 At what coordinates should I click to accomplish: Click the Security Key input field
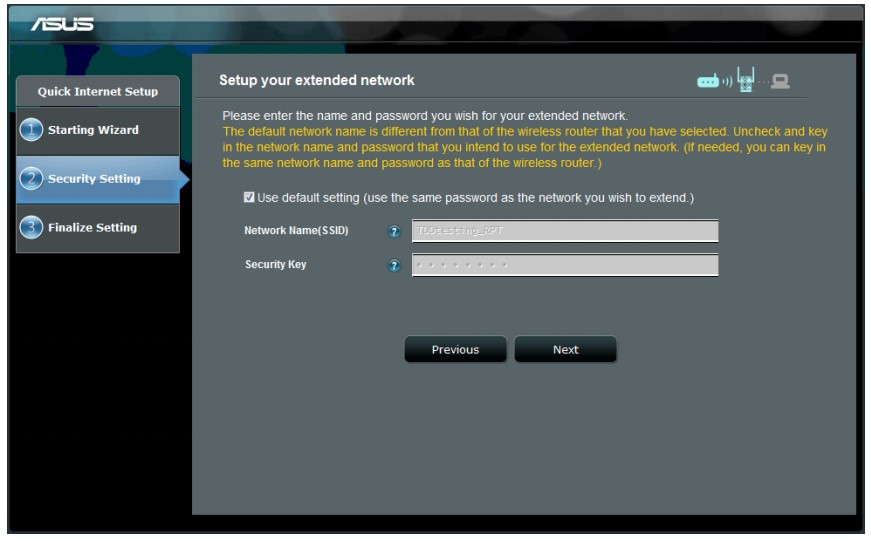[x=565, y=265]
